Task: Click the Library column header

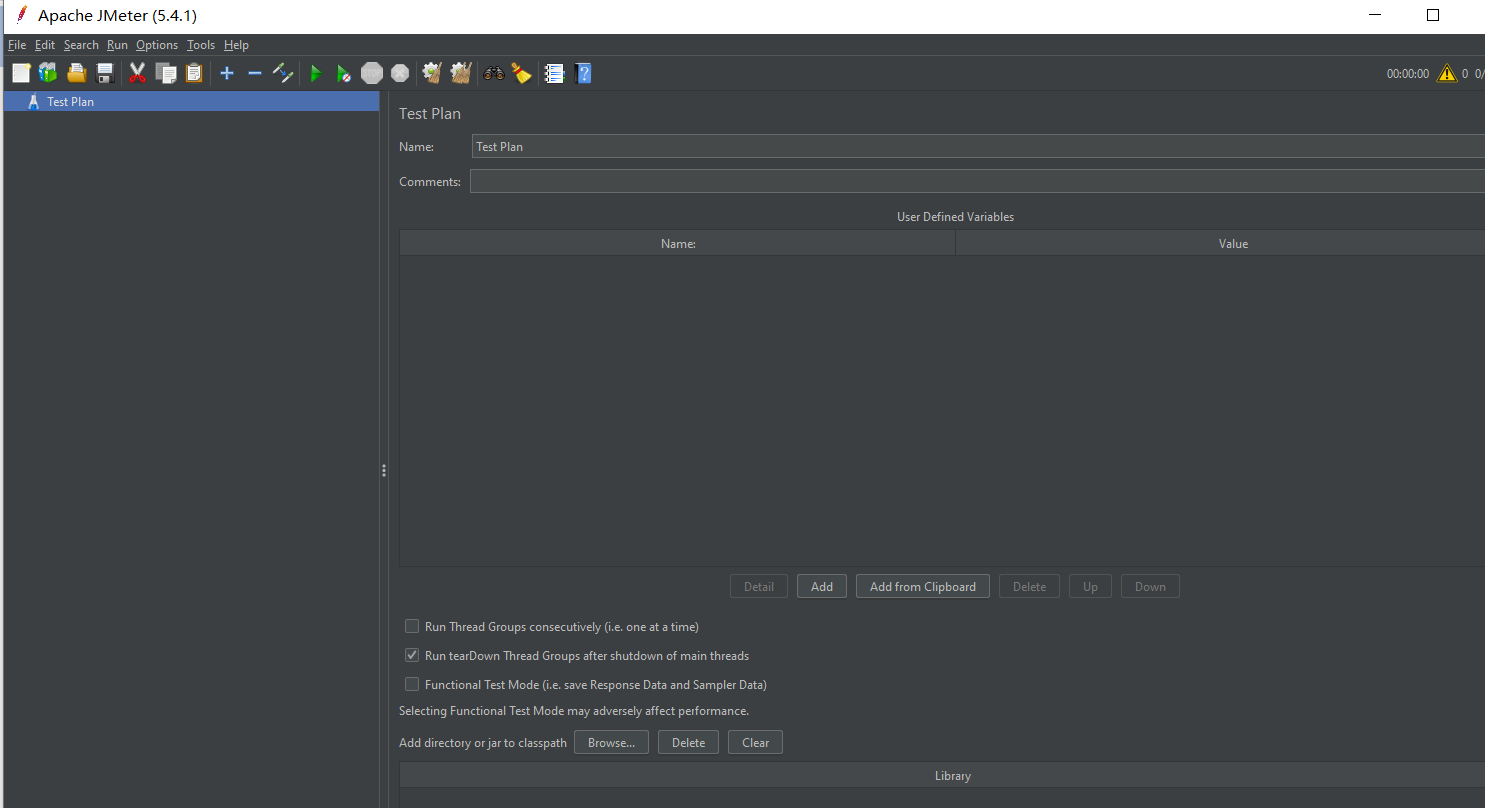Action: (x=942, y=775)
